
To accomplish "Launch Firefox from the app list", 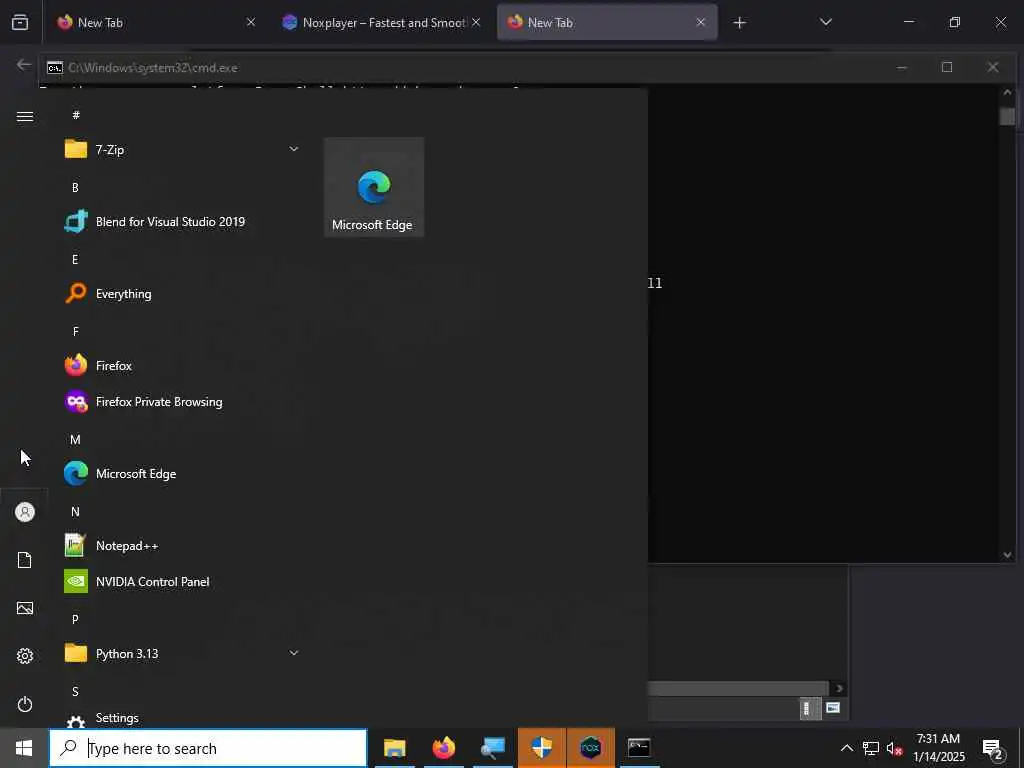I will 182,366.
